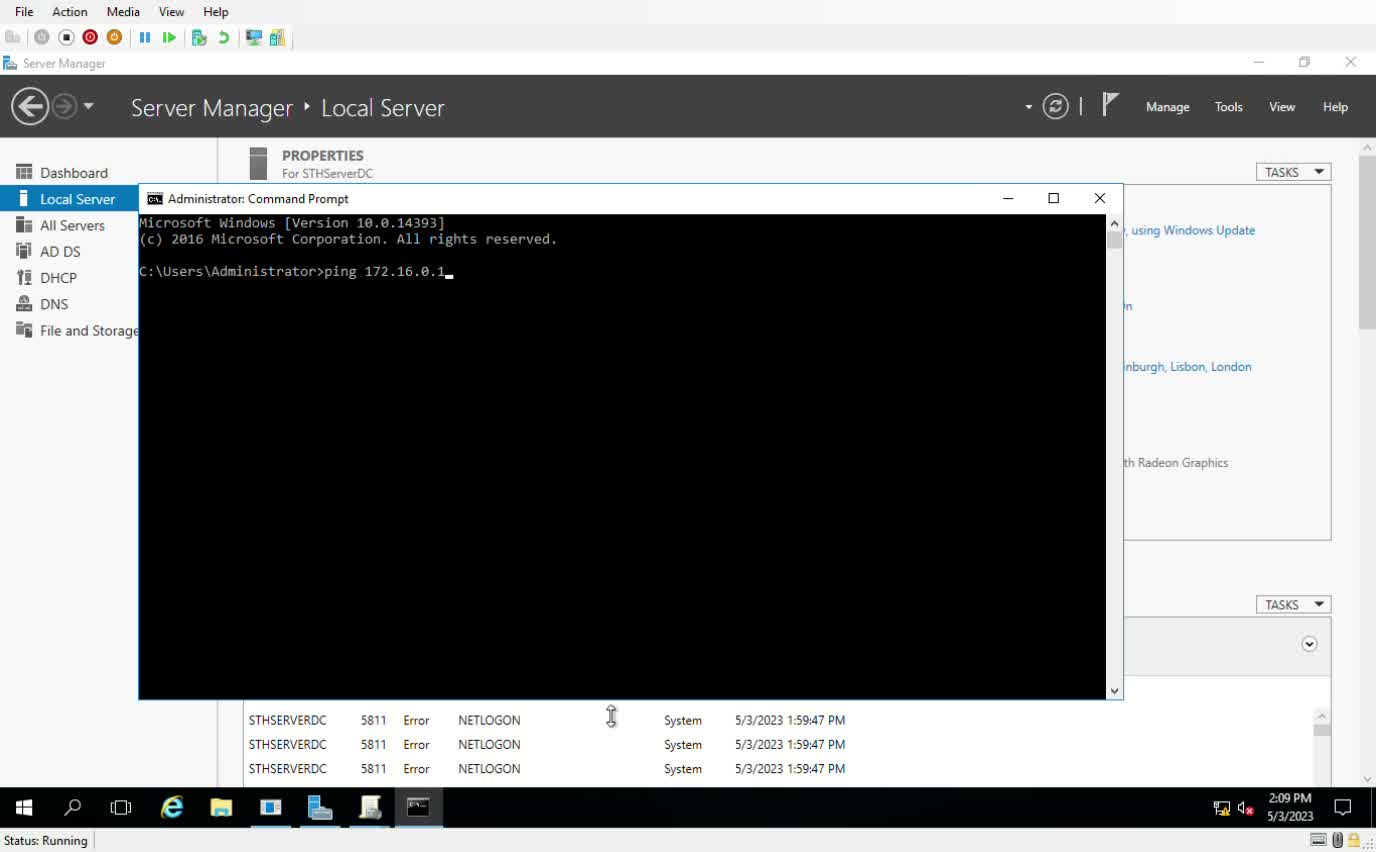Expand the PROPERTIES Tasks dropdown
The height and width of the screenshot is (852, 1376).
click(1293, 172)
